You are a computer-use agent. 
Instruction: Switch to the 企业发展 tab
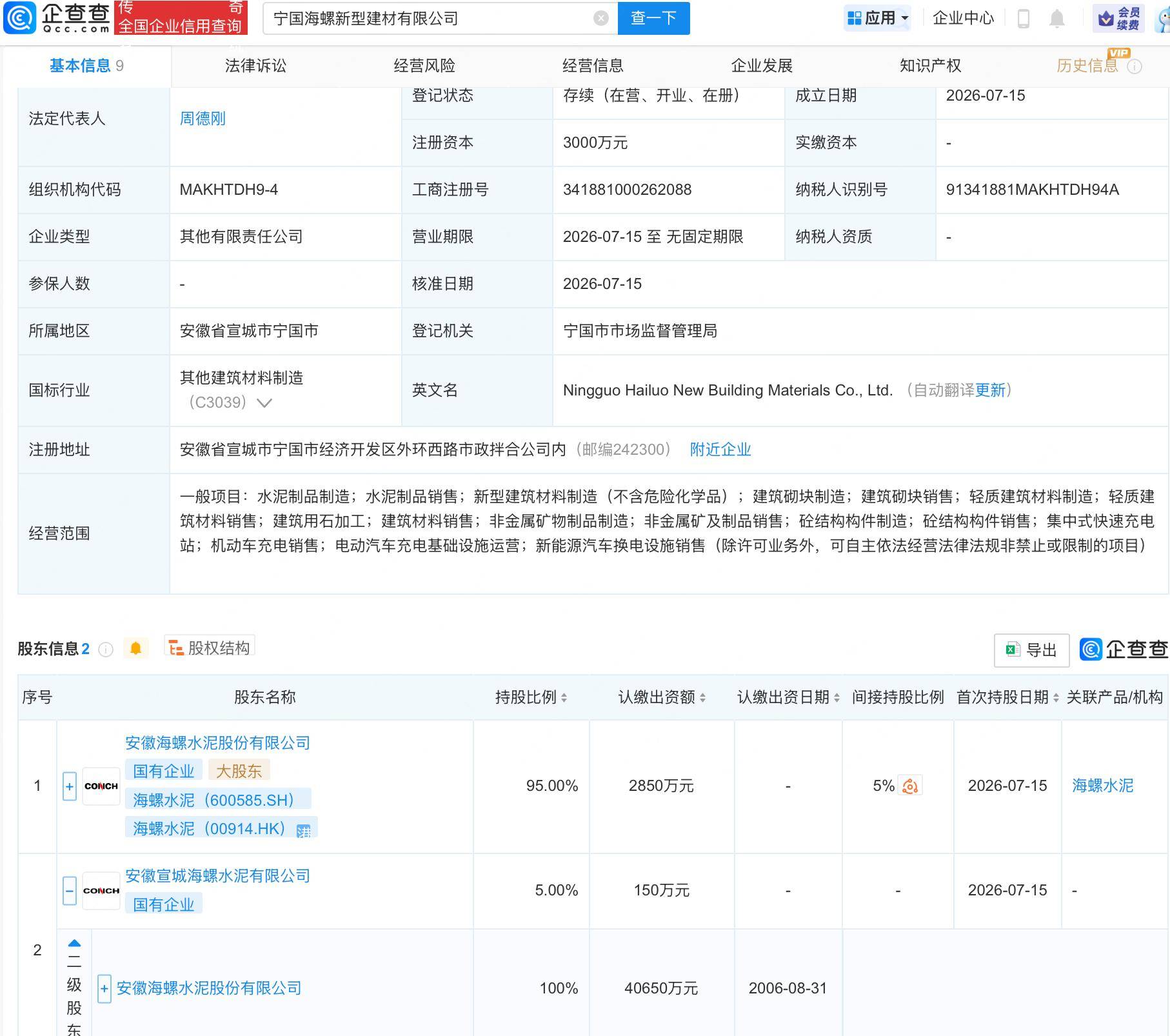coord(762,66)
